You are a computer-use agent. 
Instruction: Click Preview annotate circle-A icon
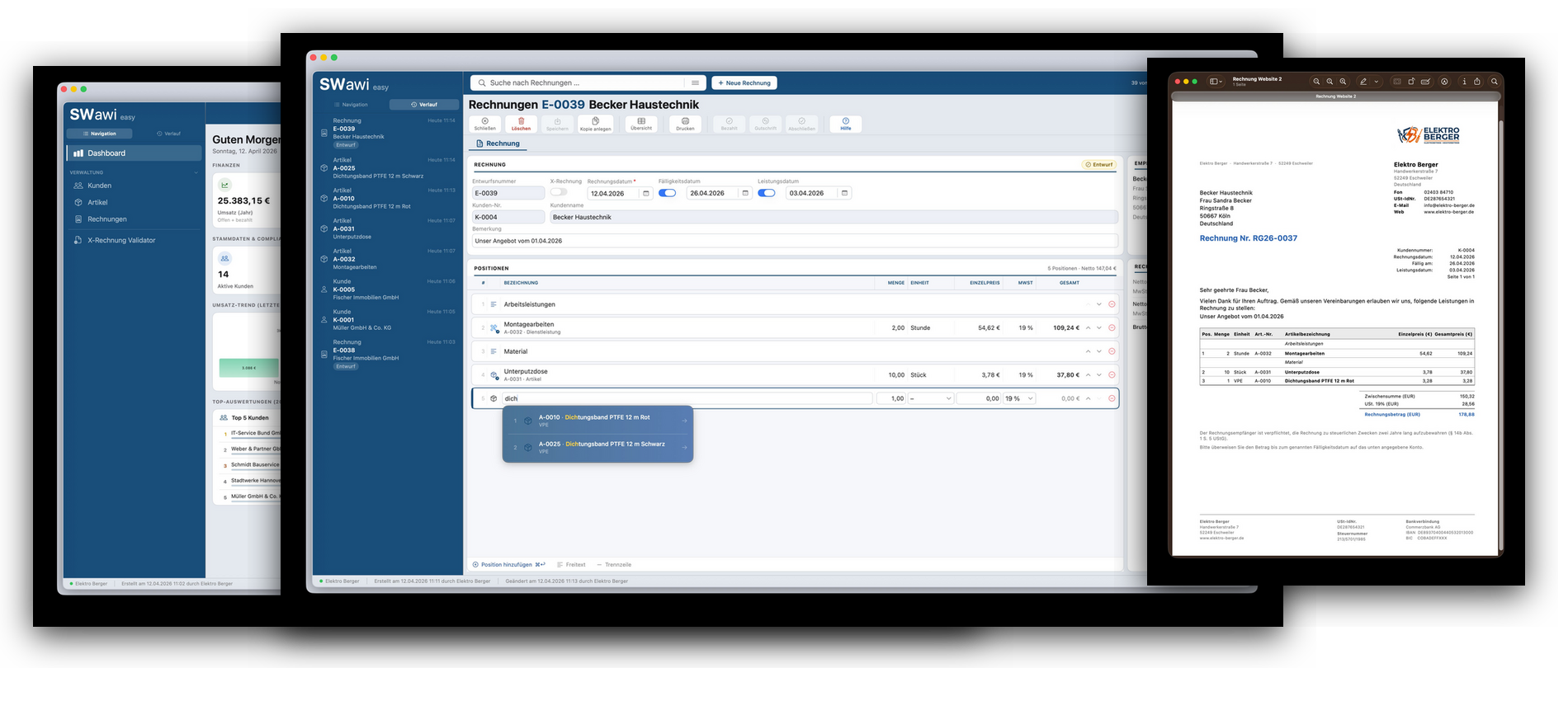pyautogui.click(x=1444, y=82)
